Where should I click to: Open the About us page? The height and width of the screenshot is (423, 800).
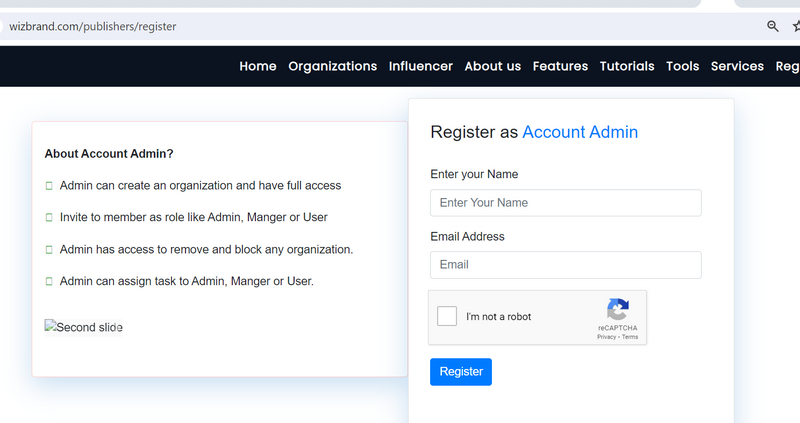[492, 66]
